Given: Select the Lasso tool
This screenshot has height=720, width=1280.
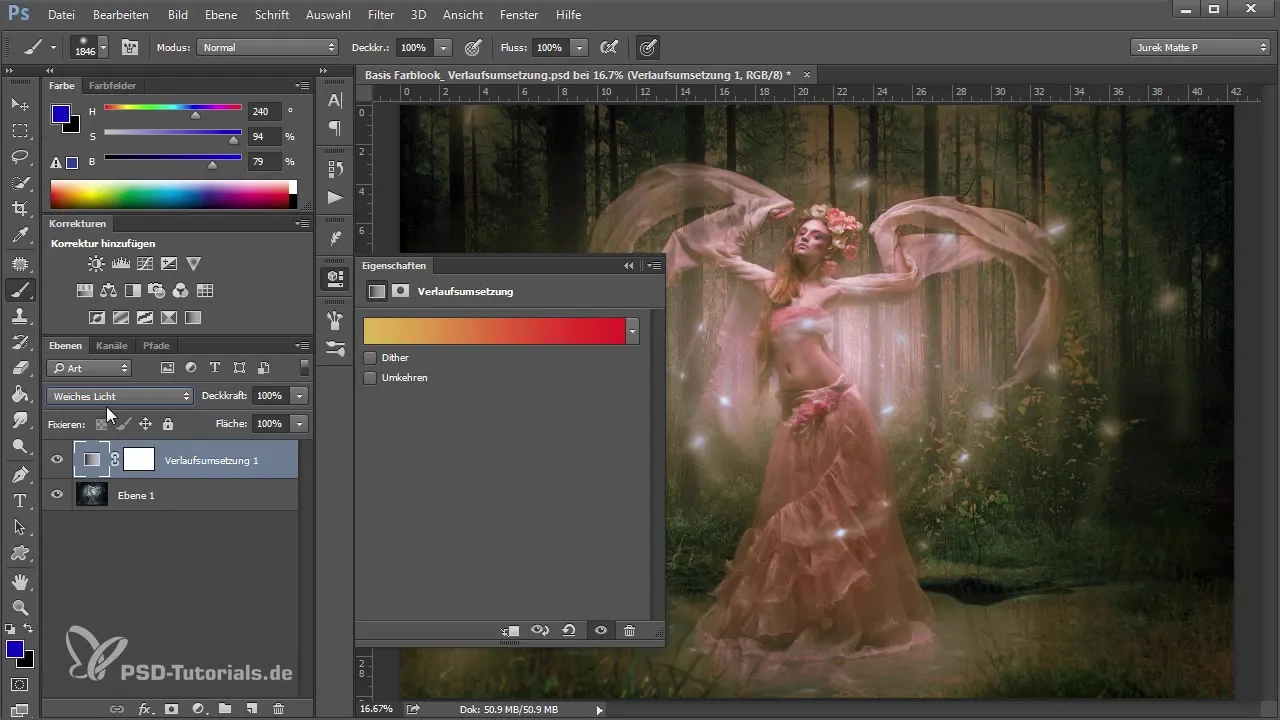Looking at the screenshot, I should coord(20,157).
